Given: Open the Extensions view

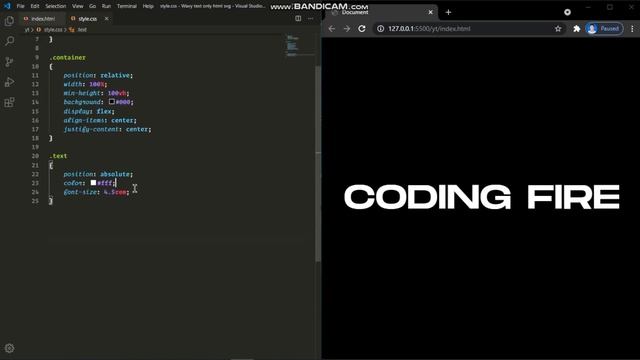Looking at the screenshot, I should pyautogui.click(x=9, y=102).
